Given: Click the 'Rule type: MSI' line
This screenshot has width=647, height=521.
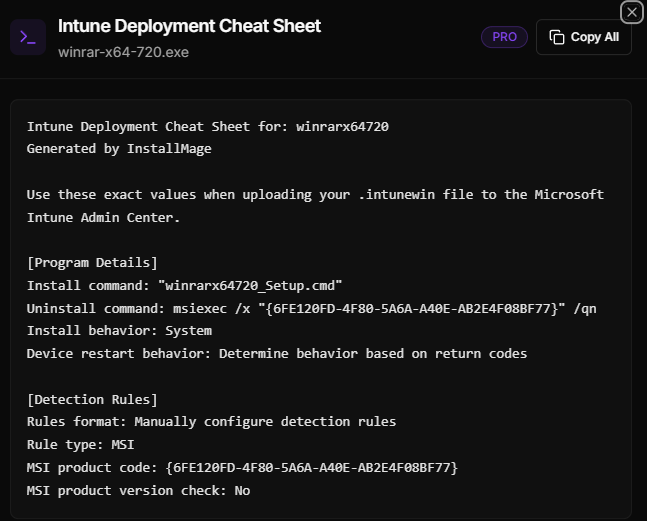Looking at the screenshot, I should click(80, 445).
